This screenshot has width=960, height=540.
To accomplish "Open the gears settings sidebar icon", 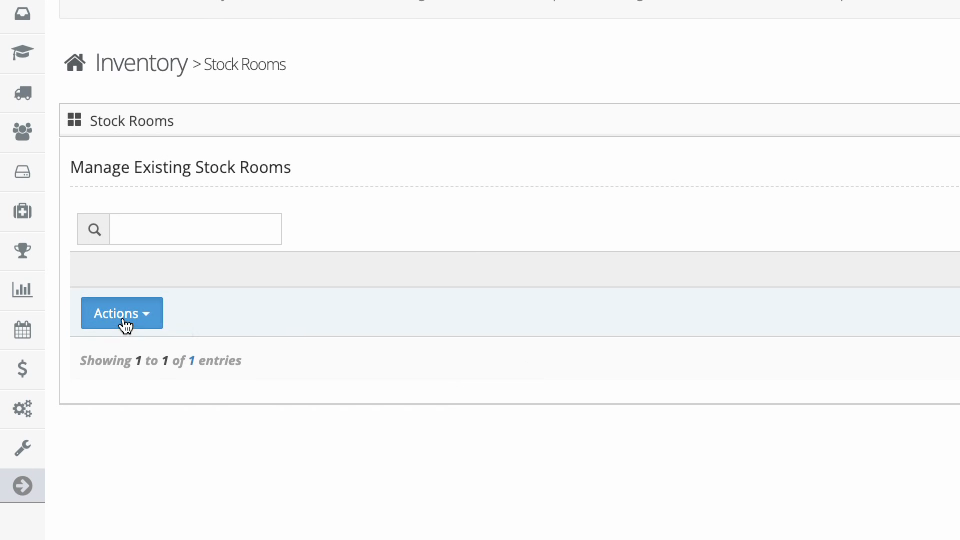I will pyautogui.click(x=23, y=408).
